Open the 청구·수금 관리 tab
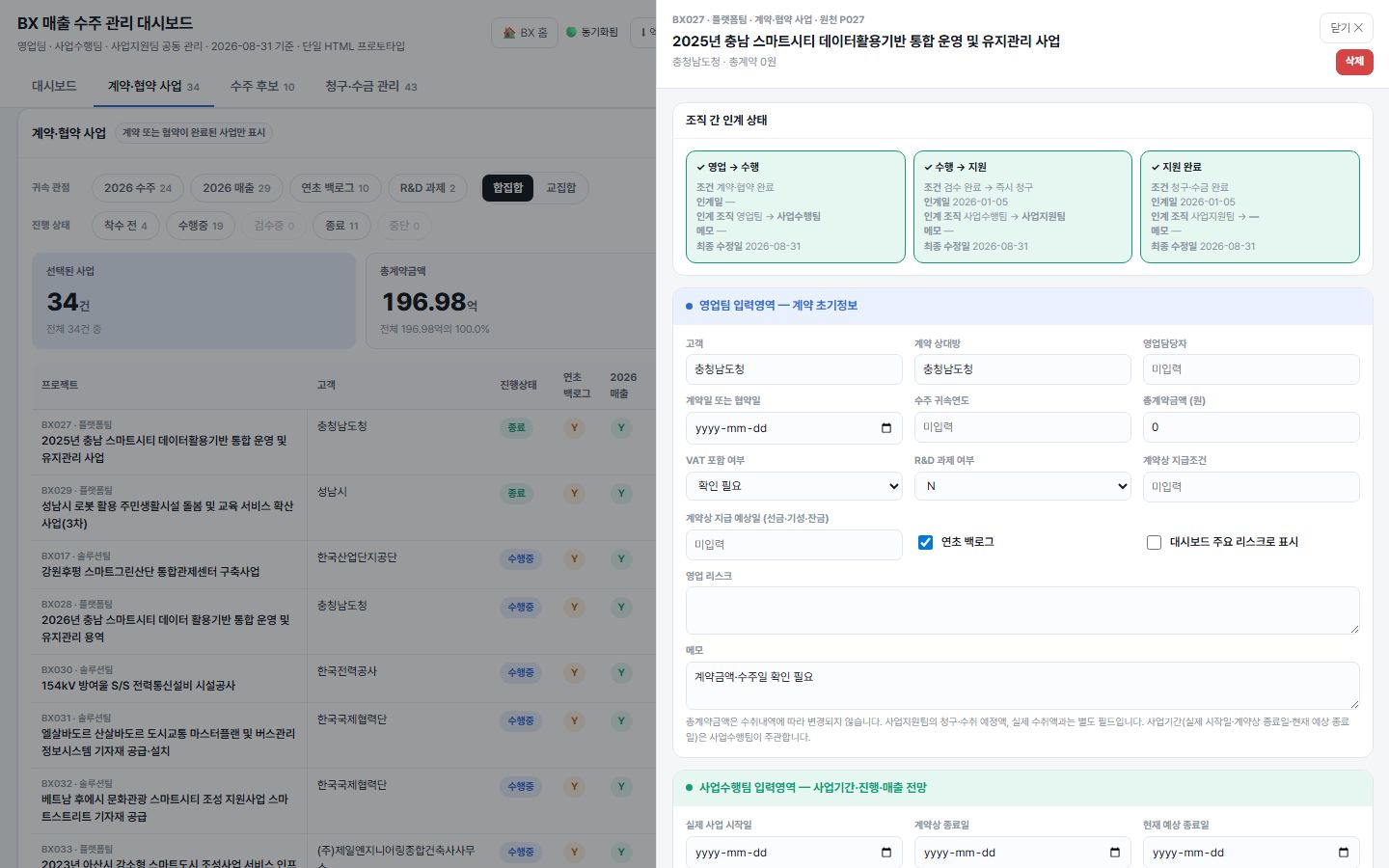 [371, 86]
